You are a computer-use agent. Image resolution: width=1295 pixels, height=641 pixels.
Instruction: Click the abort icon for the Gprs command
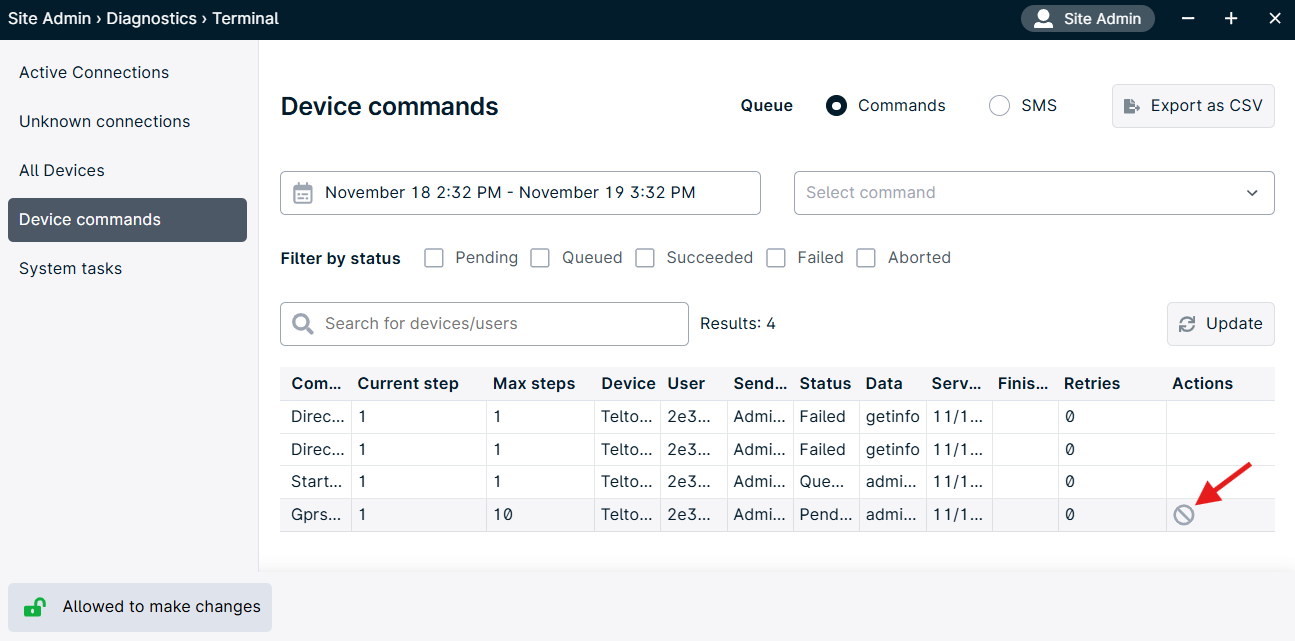1184,514
